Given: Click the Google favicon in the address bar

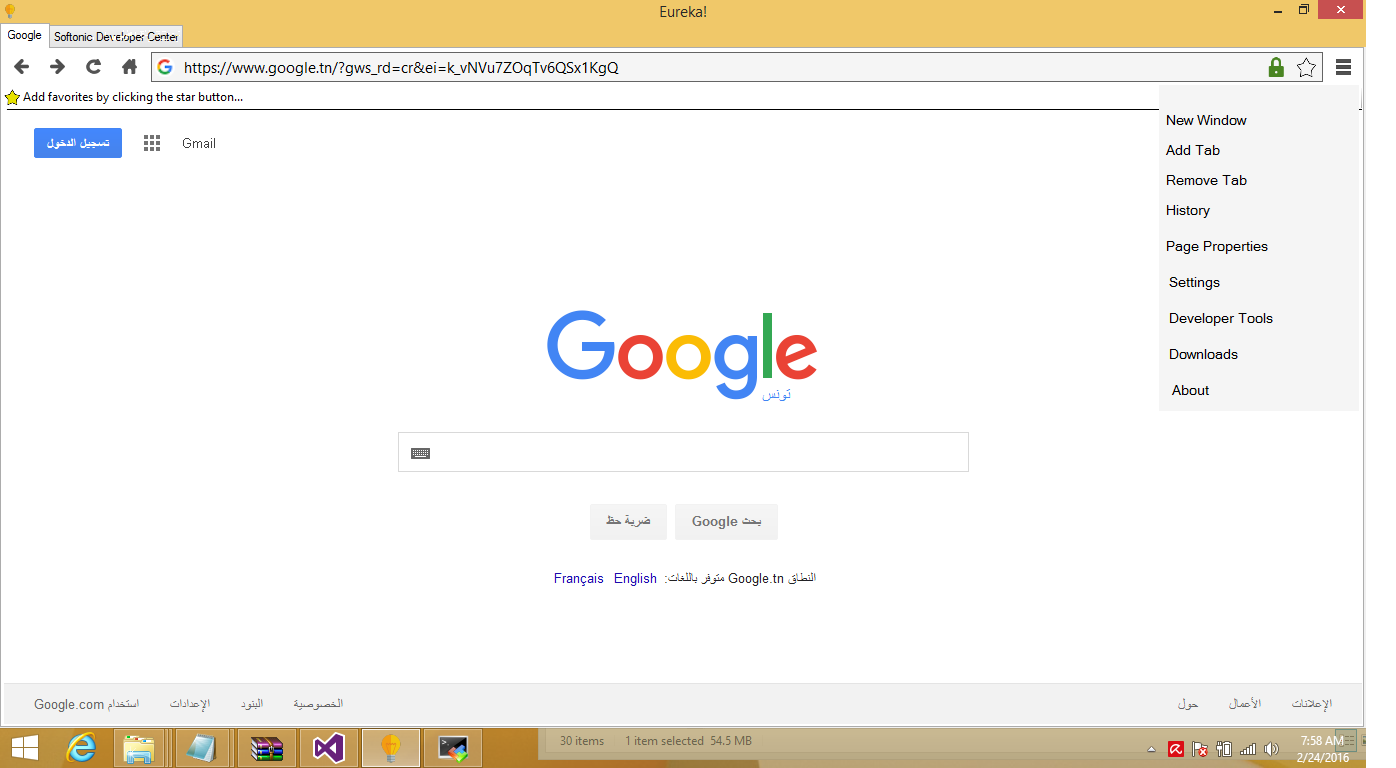Looking at the screenshot, I should pyautogui.click(x=166, y=68).
